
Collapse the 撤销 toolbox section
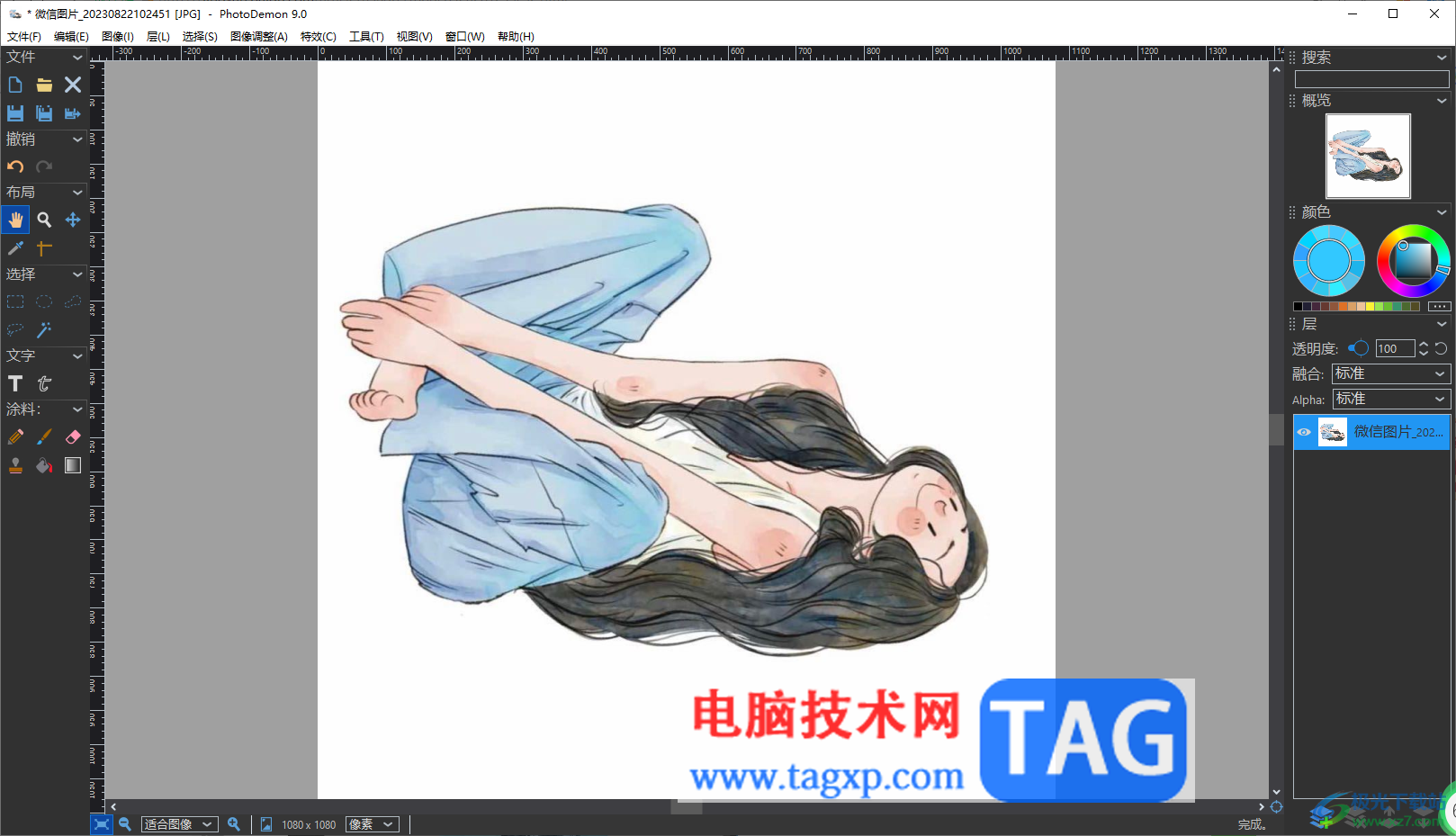(77, 139)
